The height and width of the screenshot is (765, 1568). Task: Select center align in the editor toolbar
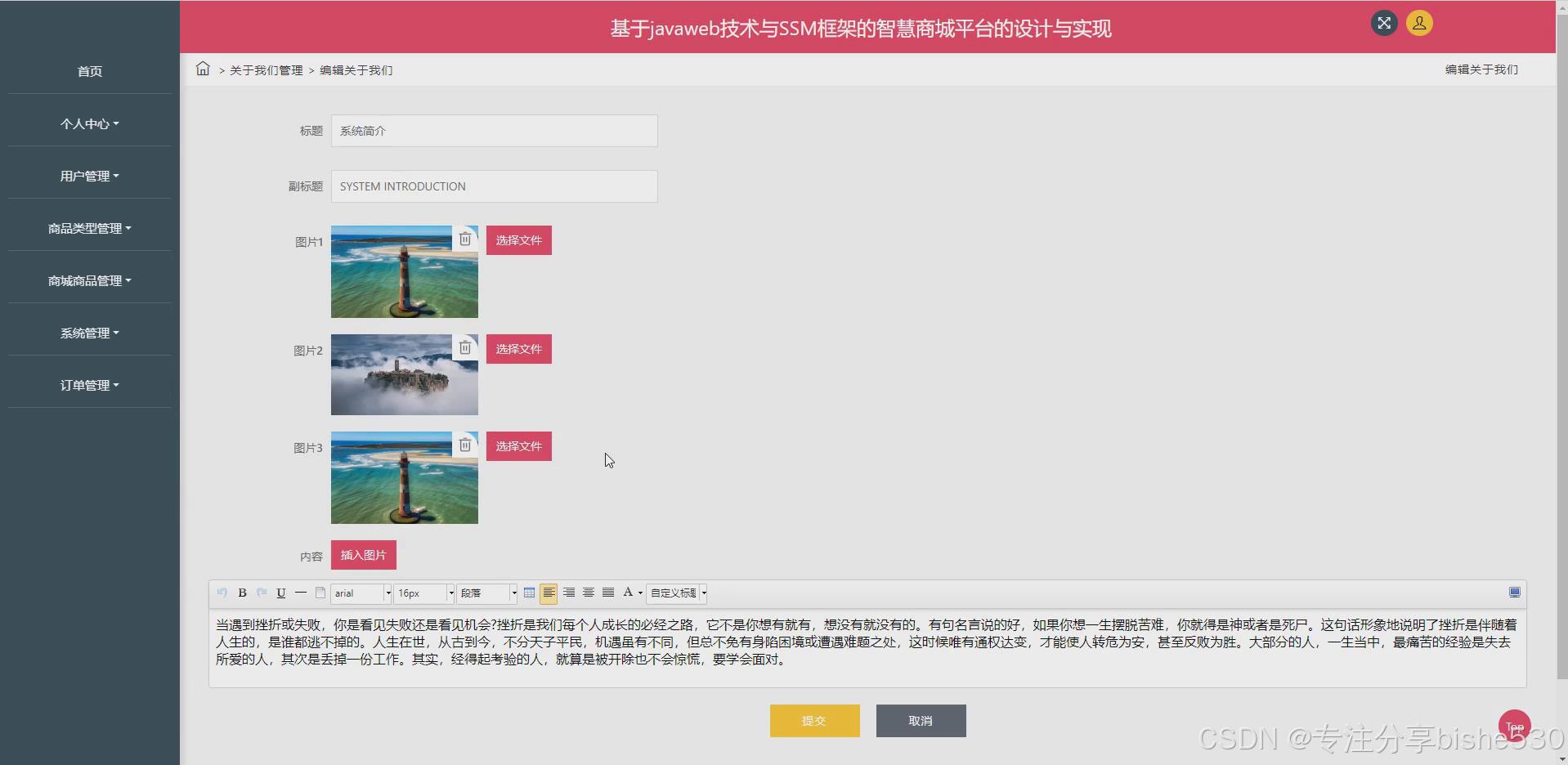(589, 593)
